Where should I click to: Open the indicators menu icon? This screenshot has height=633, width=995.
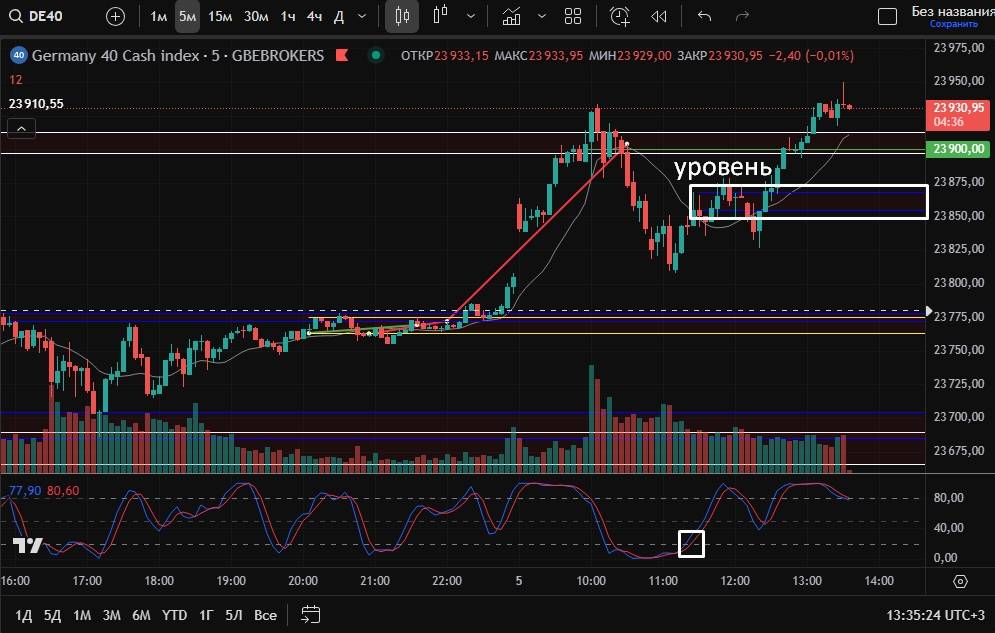[x=512, y=16]
